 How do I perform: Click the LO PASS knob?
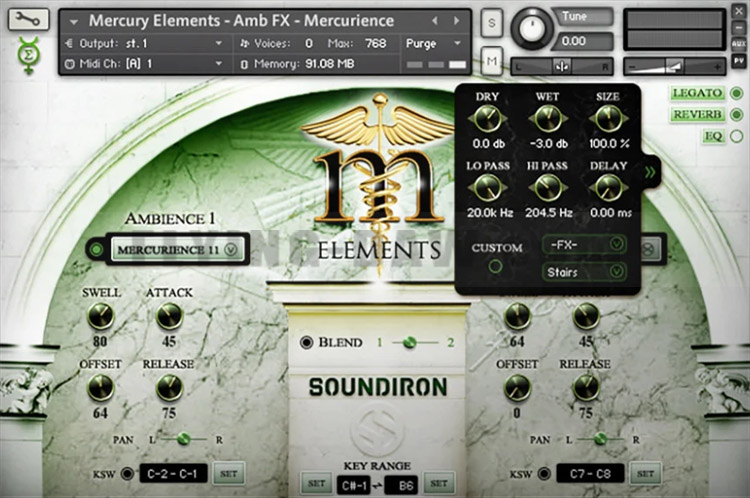tap(488, 188)
